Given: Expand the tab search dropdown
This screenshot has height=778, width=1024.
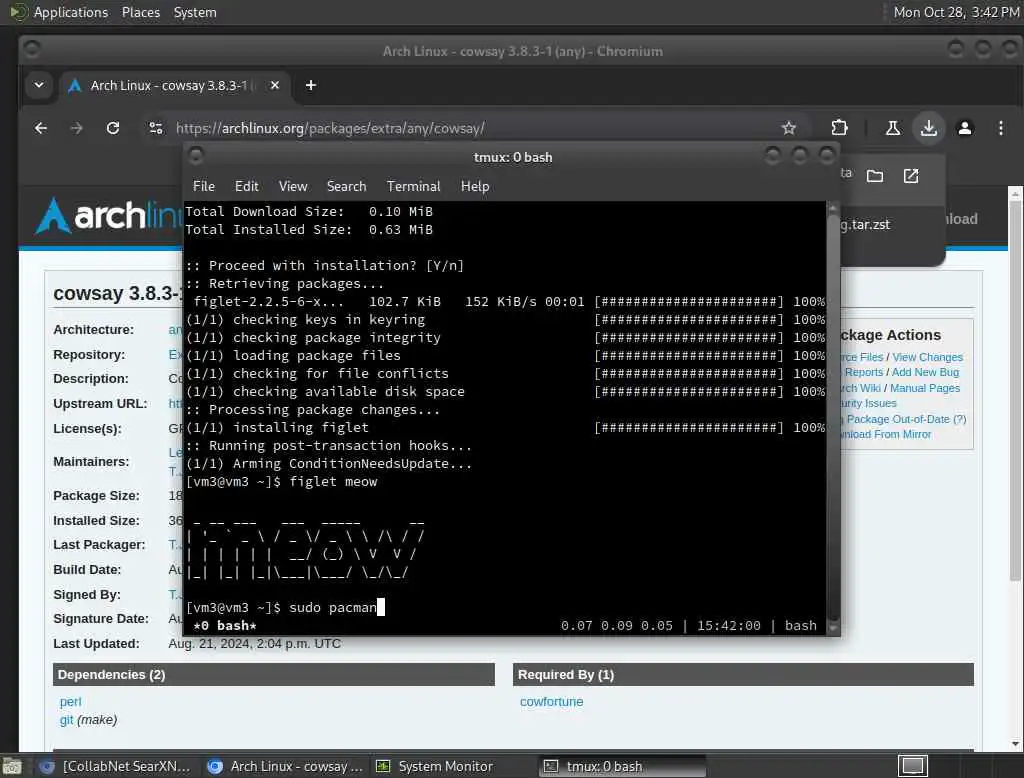Looking at the screenshot, I should pyautogui.click(x=39, y=86).
